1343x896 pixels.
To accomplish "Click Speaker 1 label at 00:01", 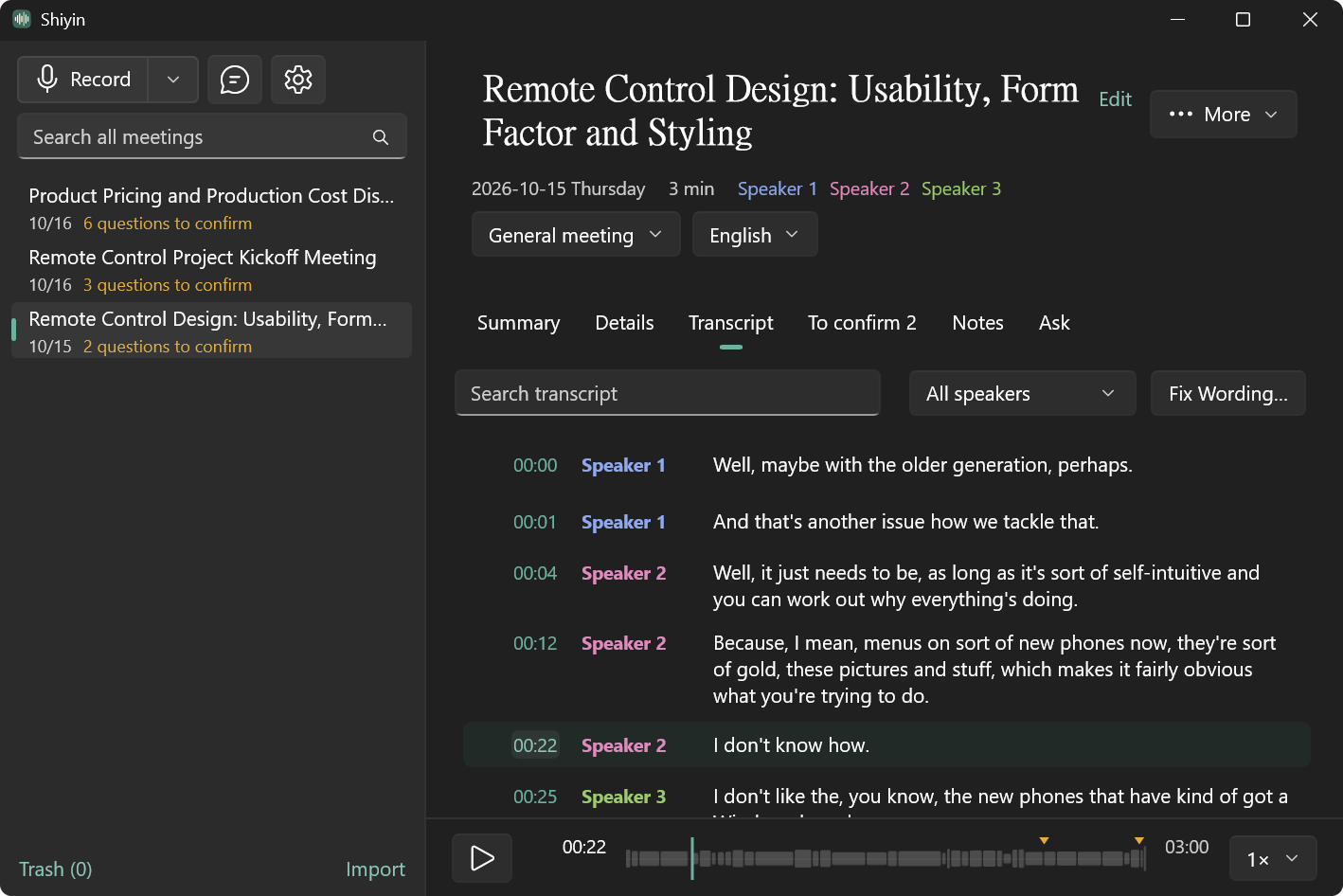I will click(623, 522).
